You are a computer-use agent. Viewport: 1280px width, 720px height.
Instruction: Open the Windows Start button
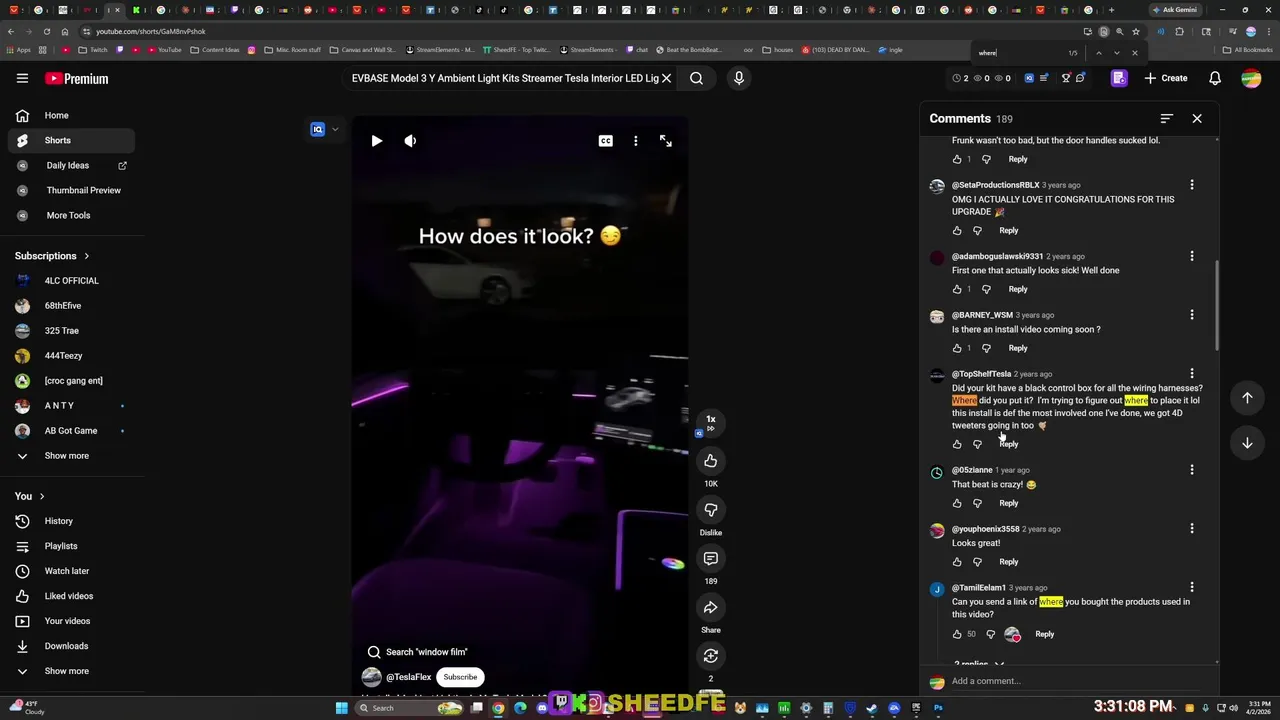(x=341, y=708)
